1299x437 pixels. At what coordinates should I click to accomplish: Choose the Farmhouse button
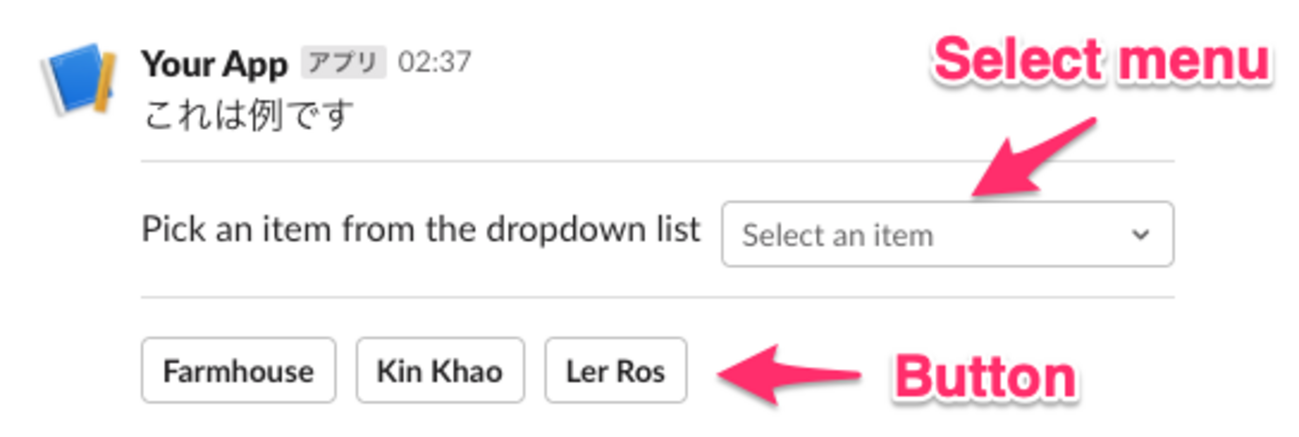click(238, 371)
